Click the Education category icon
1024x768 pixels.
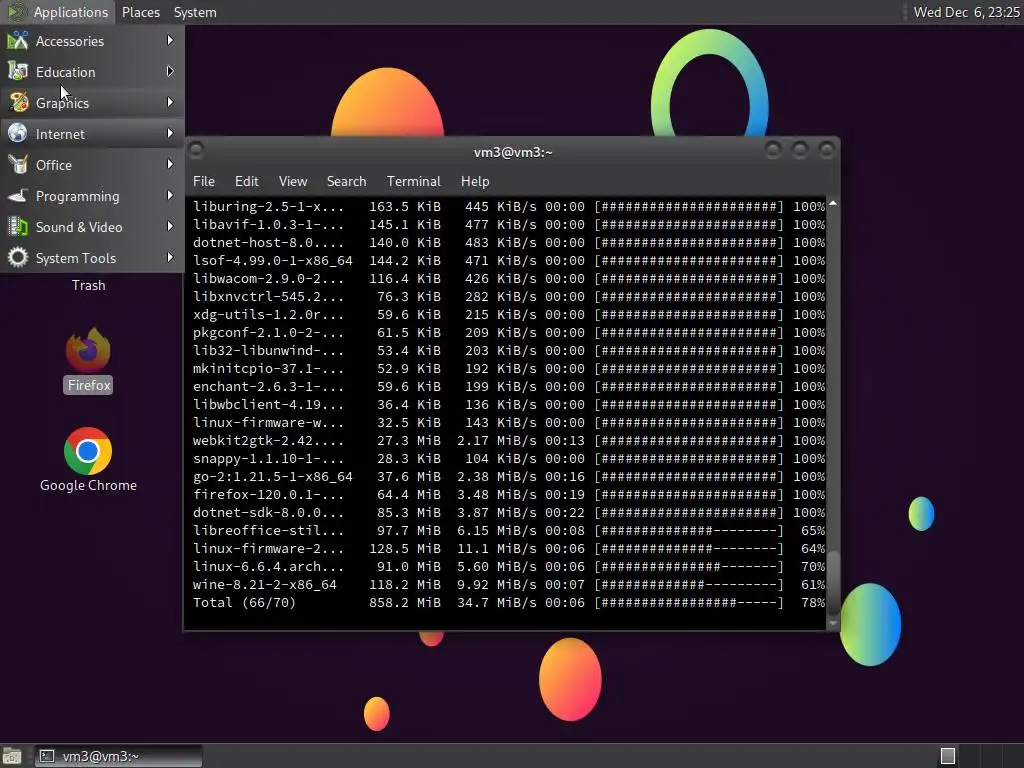point(18,71)
